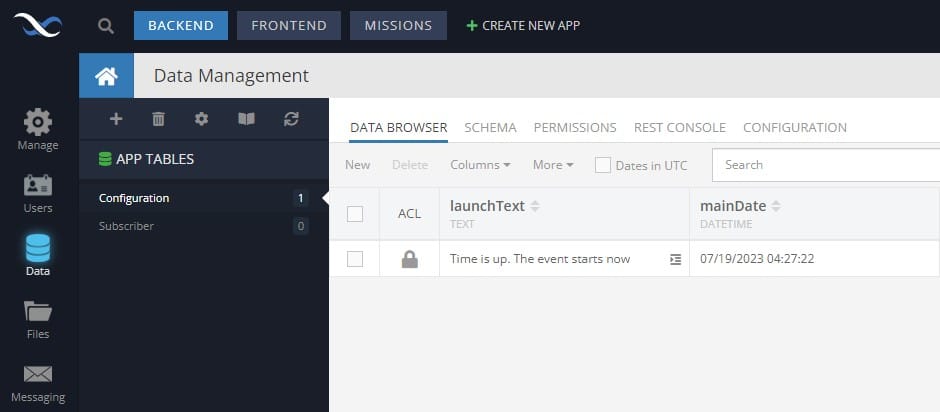
Task: Enable the Dates in UTC checkbox
Action: (602, 165)
